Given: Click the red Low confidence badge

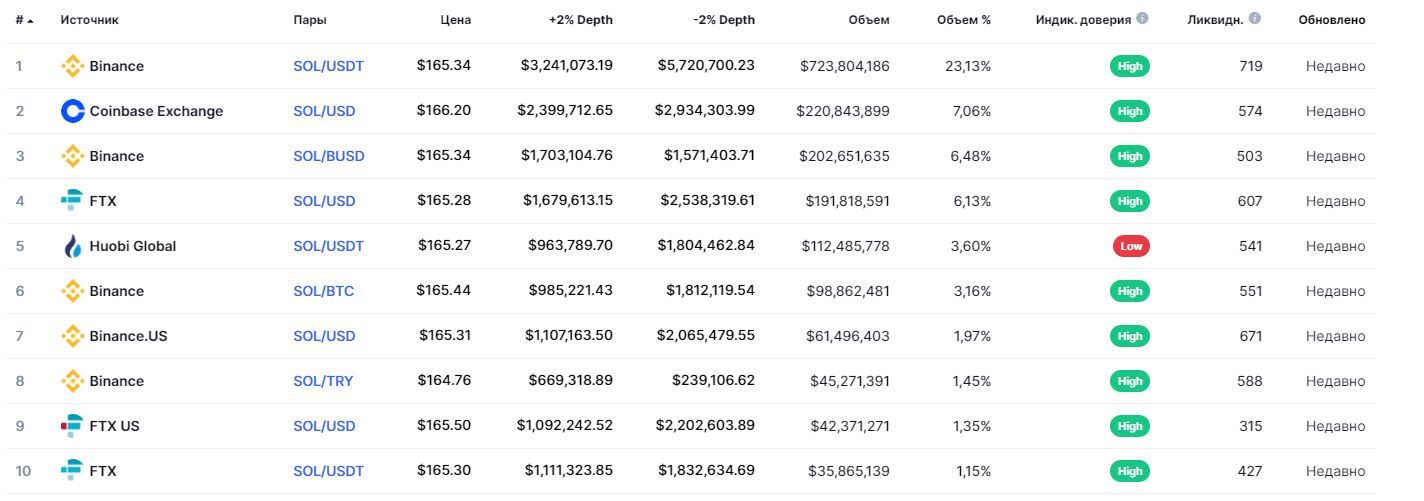Looking at the screenshot, I should [1130, 246].
